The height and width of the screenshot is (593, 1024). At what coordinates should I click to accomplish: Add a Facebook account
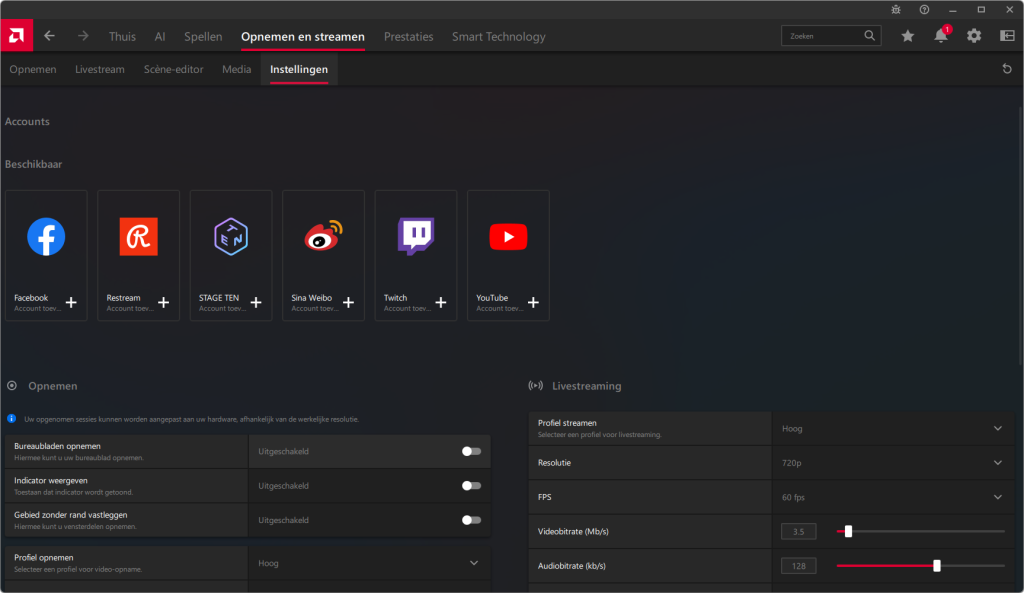click(x=71, y=302)
